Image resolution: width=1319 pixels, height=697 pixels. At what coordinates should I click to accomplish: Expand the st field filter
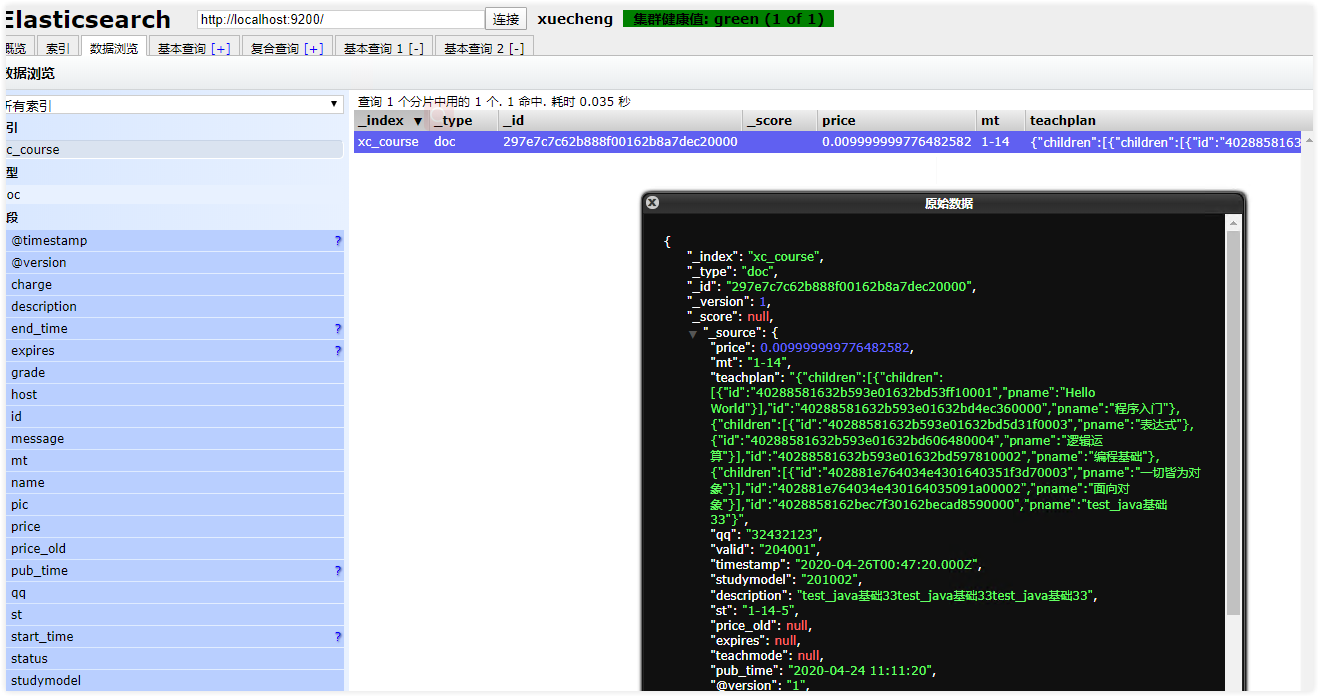[x=172, y=615]
